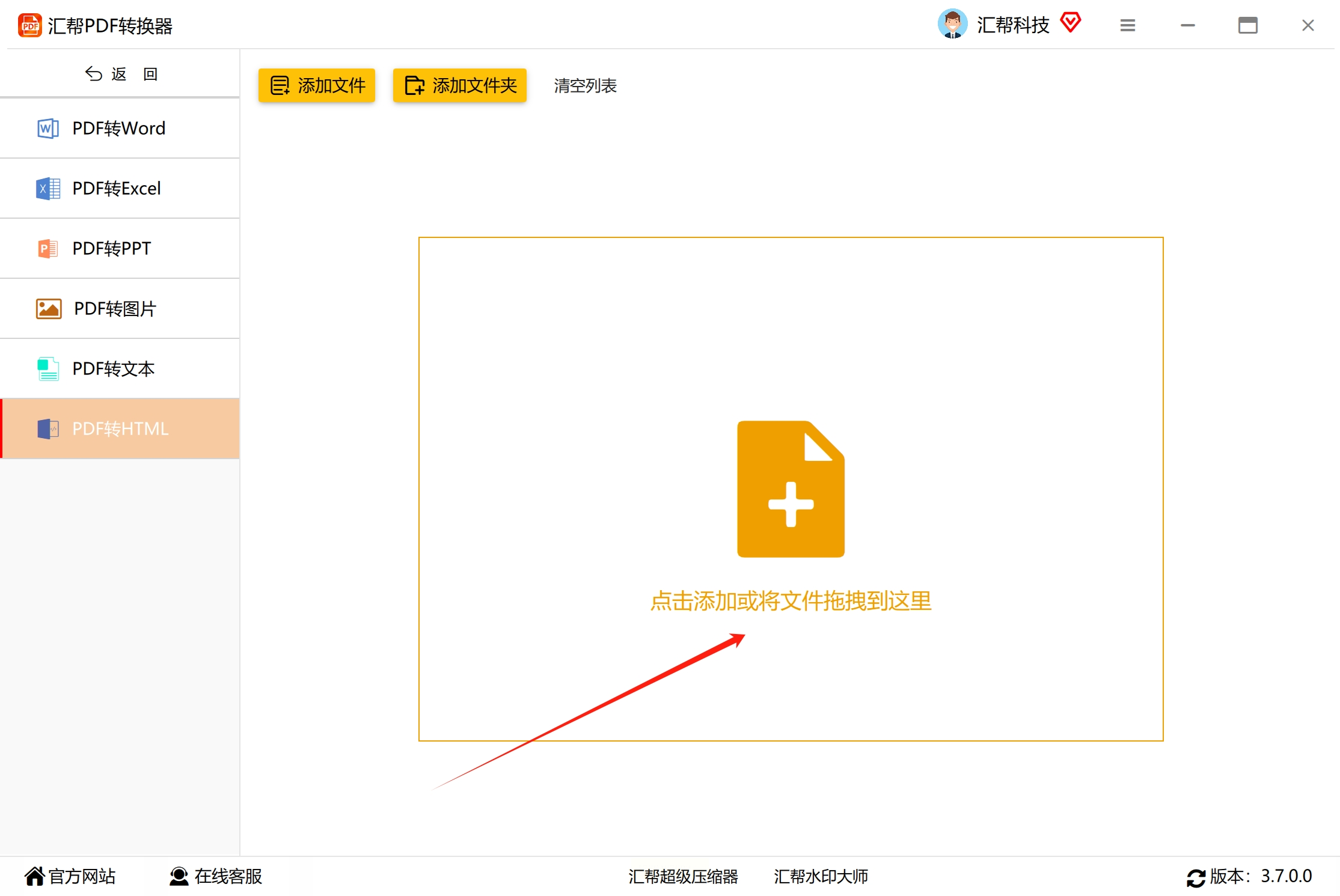
Task: Click the version refresh icon
Action: point(1196,877)
